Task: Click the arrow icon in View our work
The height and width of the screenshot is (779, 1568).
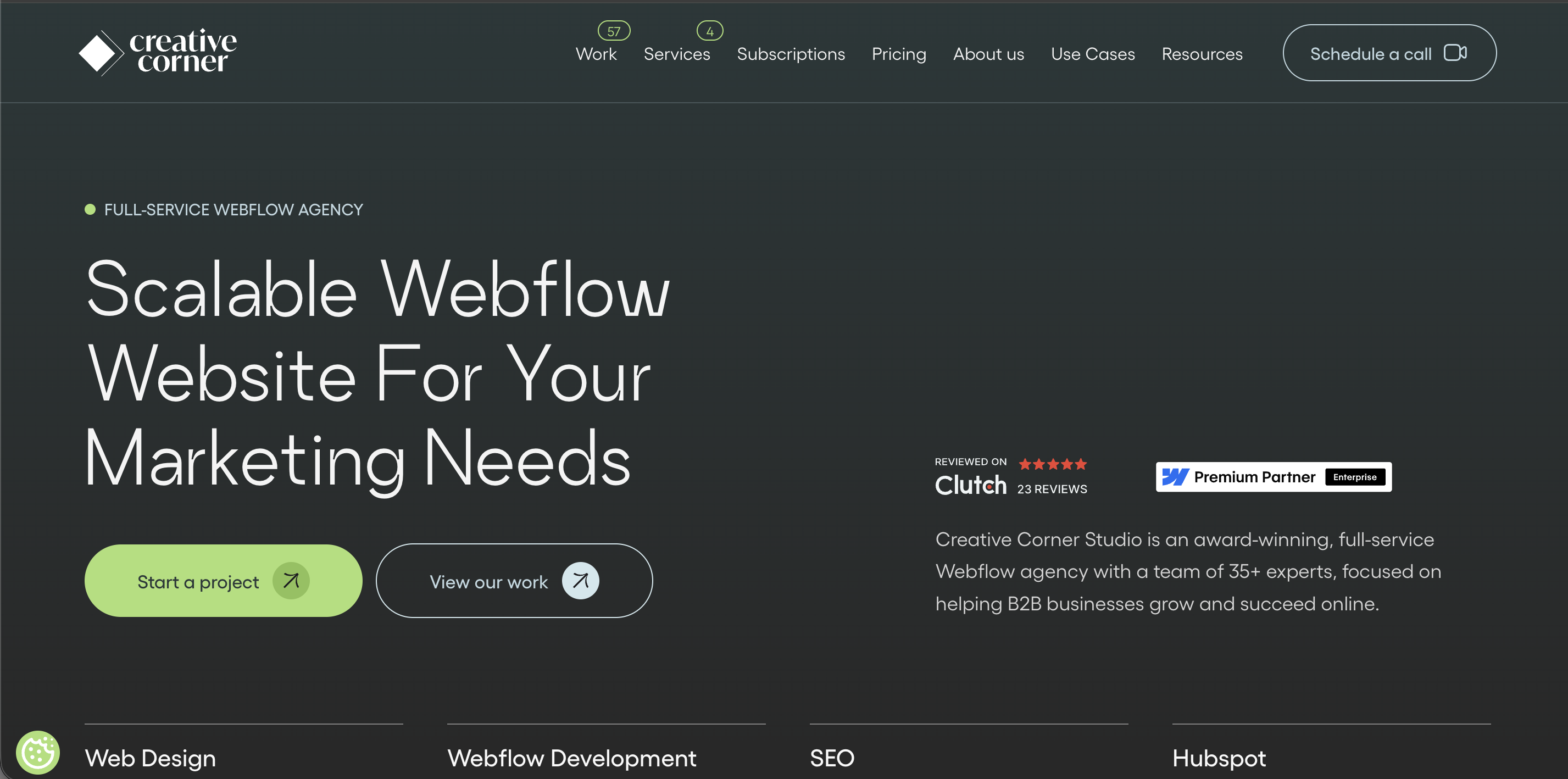Action: [580, 581]
